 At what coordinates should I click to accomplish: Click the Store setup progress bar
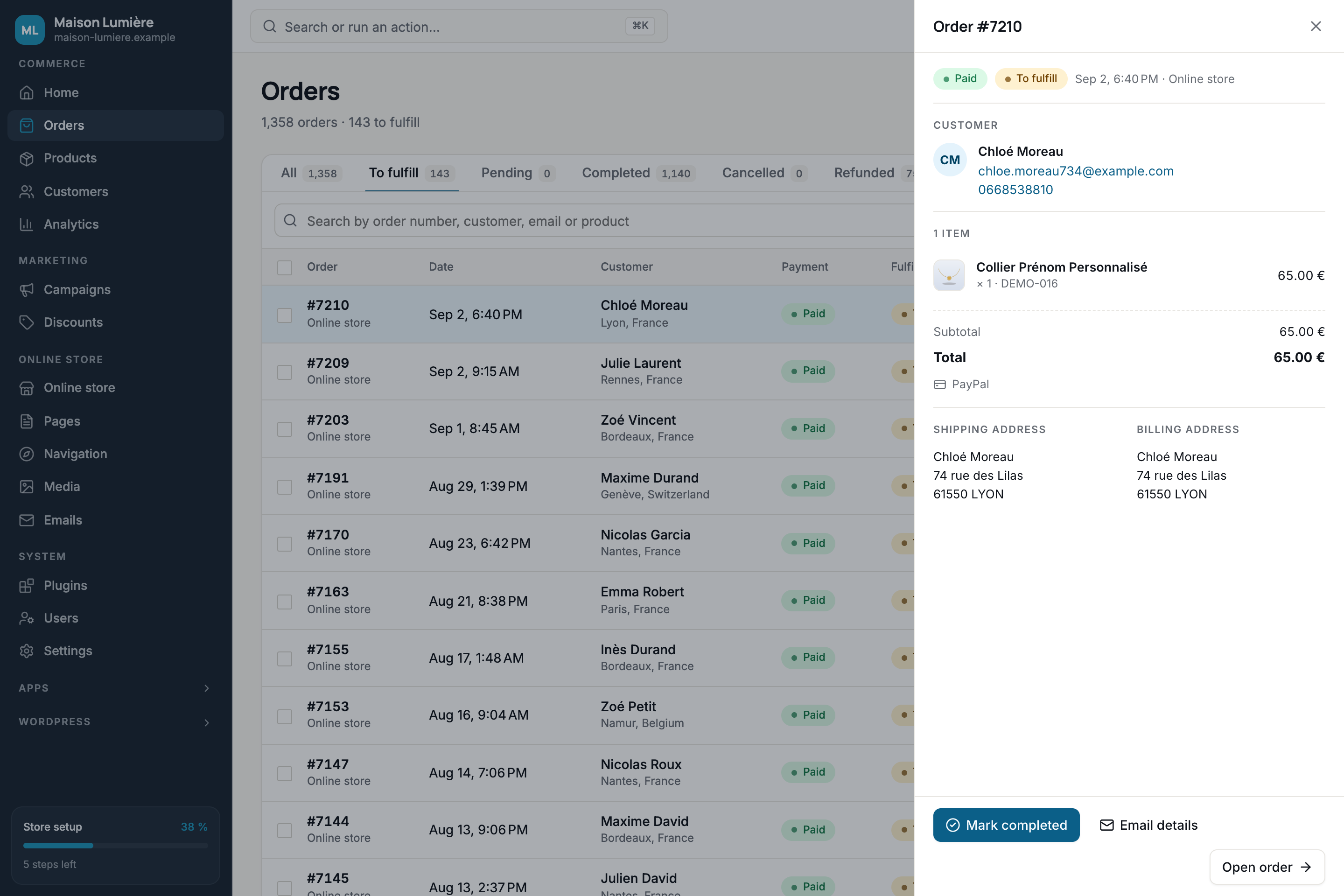pyautogui.click(x=115, y=845)
